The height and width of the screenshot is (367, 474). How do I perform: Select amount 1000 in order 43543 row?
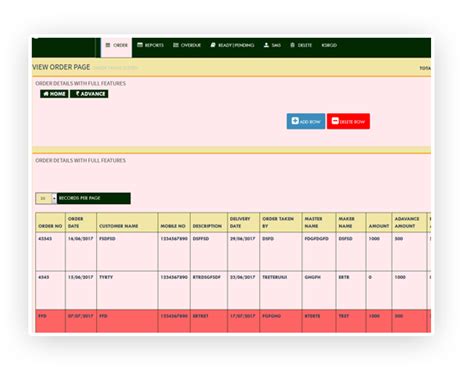click(379, 252)
